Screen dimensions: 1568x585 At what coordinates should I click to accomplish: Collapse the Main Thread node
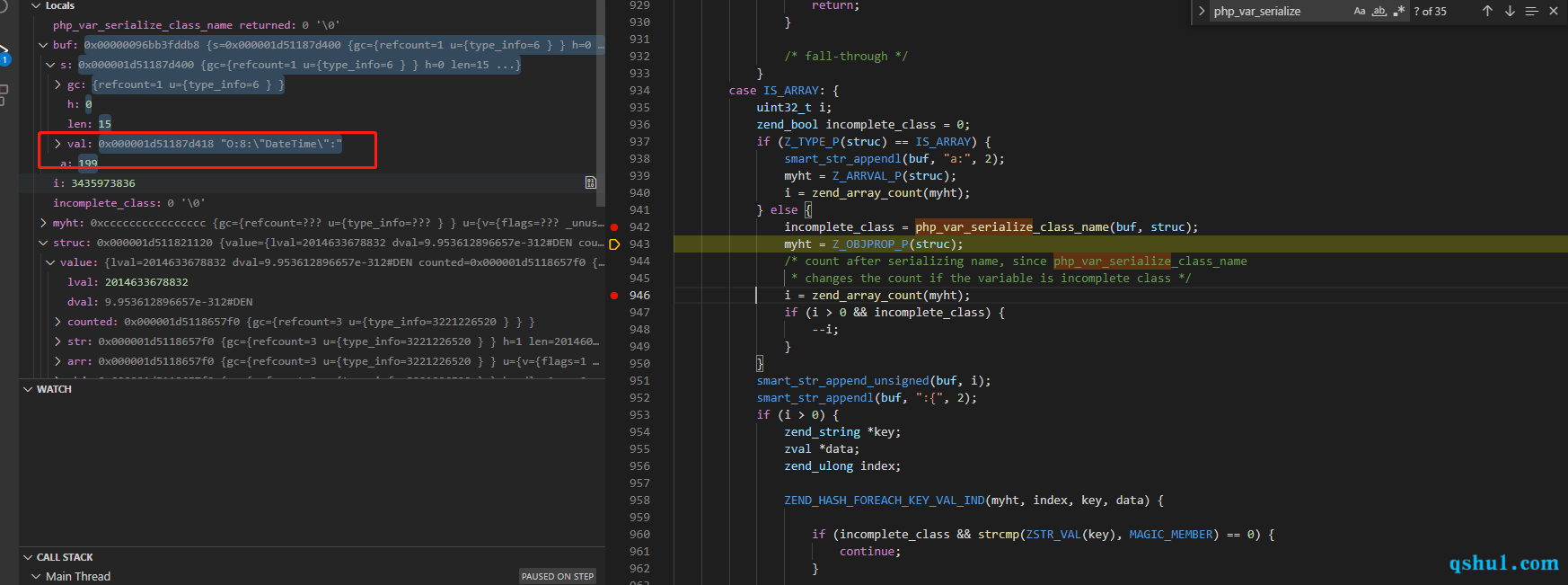[36, 576]
